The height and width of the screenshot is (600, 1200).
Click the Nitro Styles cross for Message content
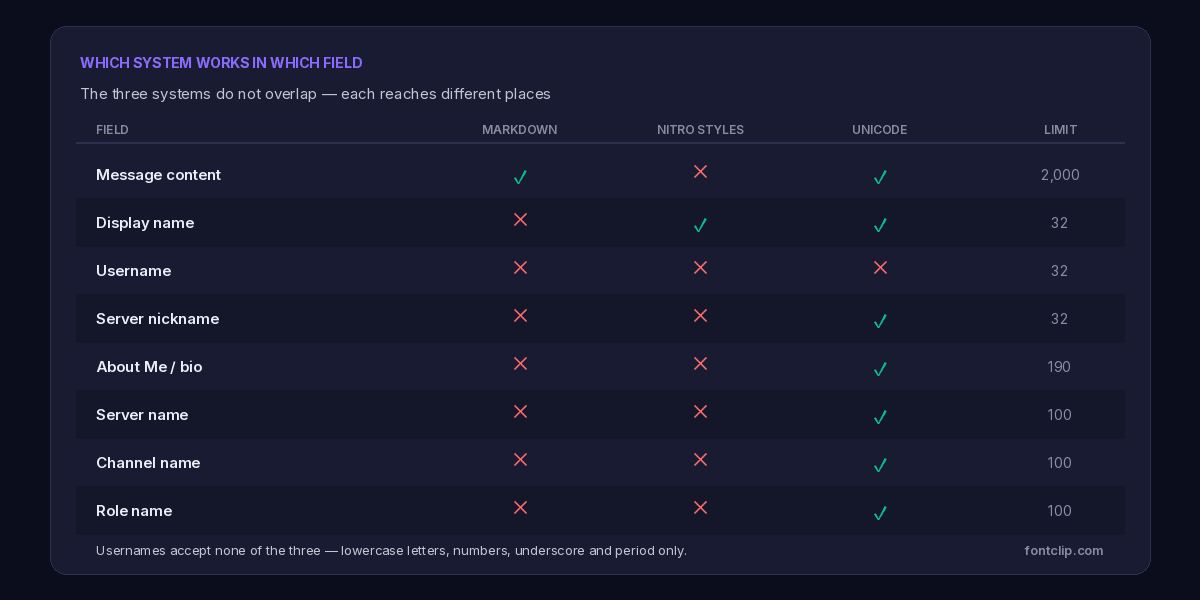700,172
